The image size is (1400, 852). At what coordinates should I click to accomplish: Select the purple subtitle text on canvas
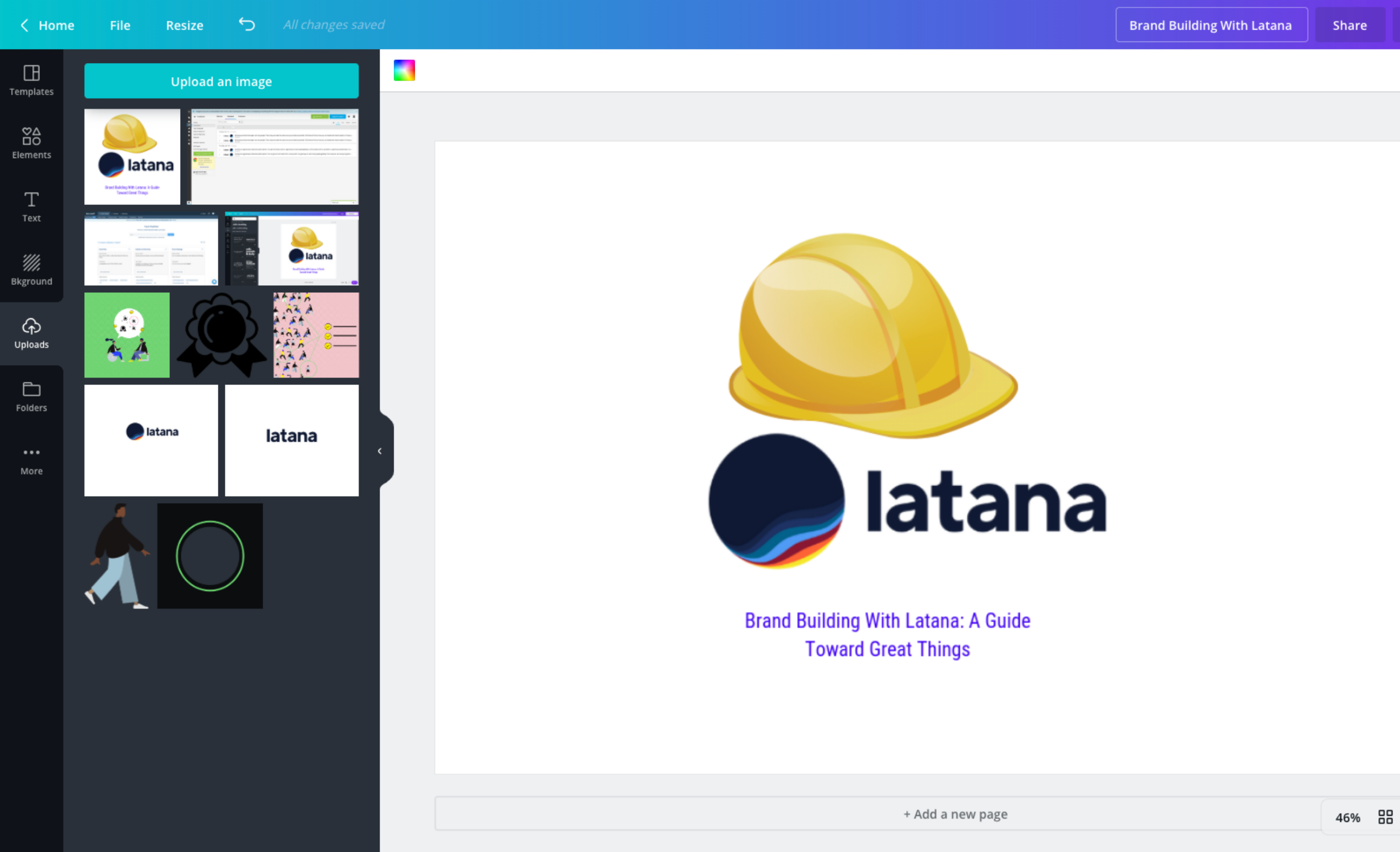(x=888, y=635)
